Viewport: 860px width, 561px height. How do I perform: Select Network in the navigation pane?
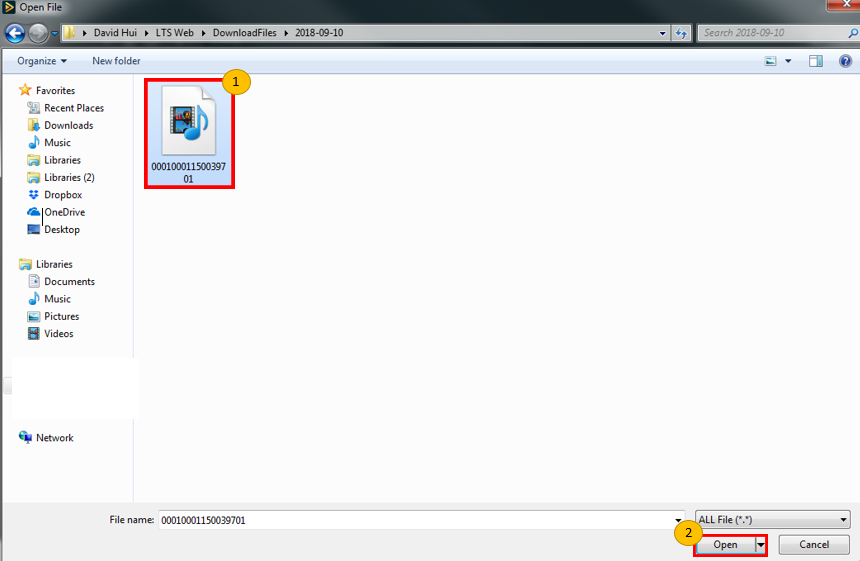(55, 438)
